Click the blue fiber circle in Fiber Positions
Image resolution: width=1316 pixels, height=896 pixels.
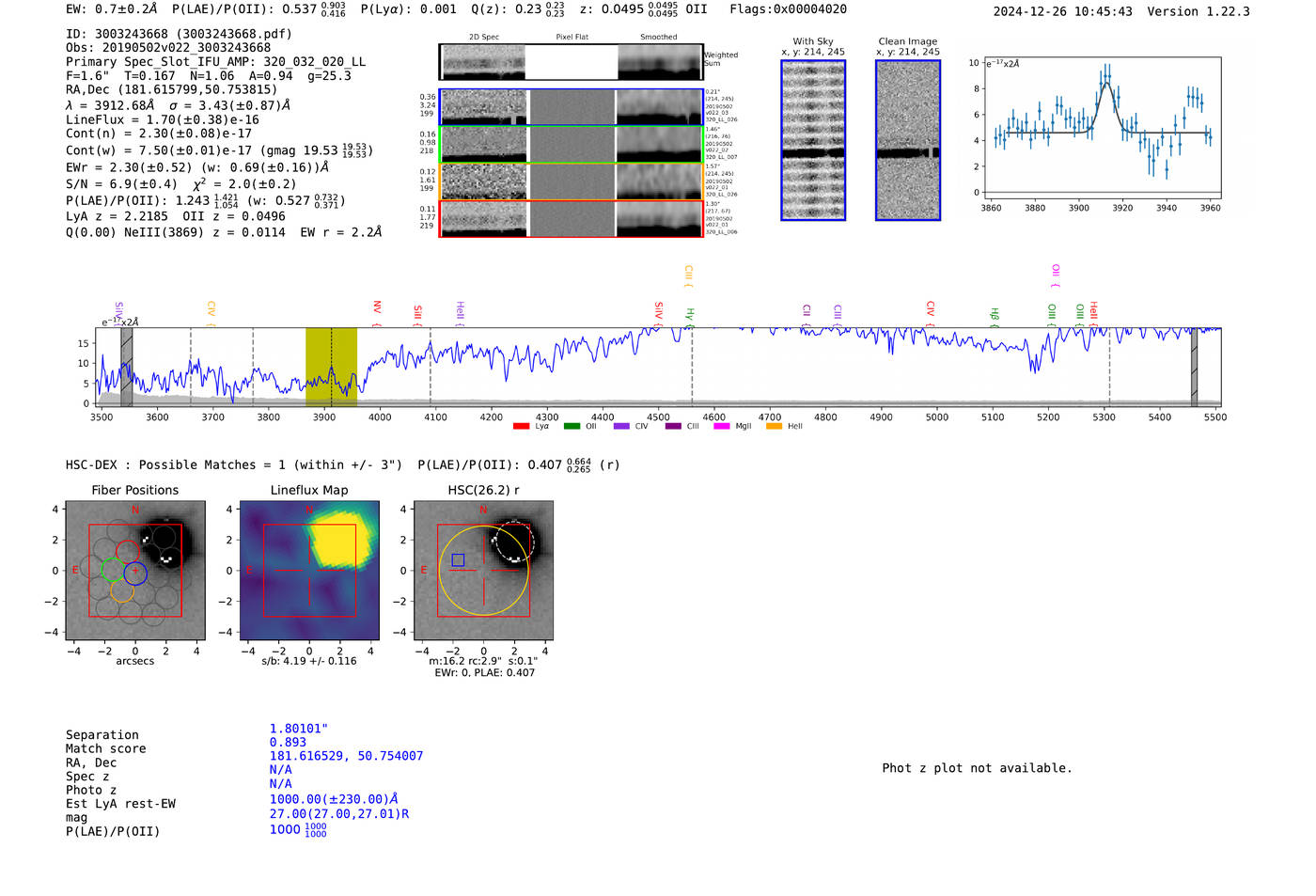[x=135, y=573]
